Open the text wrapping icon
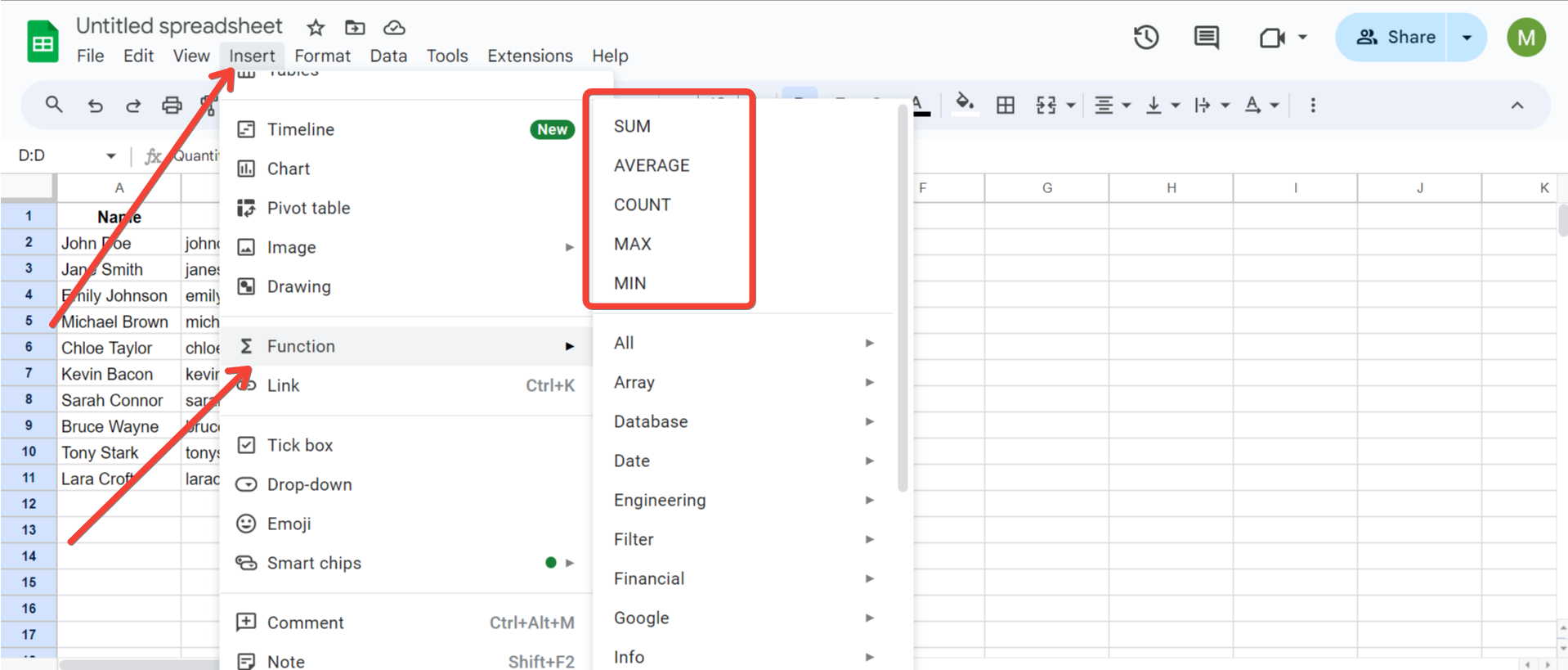Screen dimensions: 1568x670 click(x=1203, y=105)
